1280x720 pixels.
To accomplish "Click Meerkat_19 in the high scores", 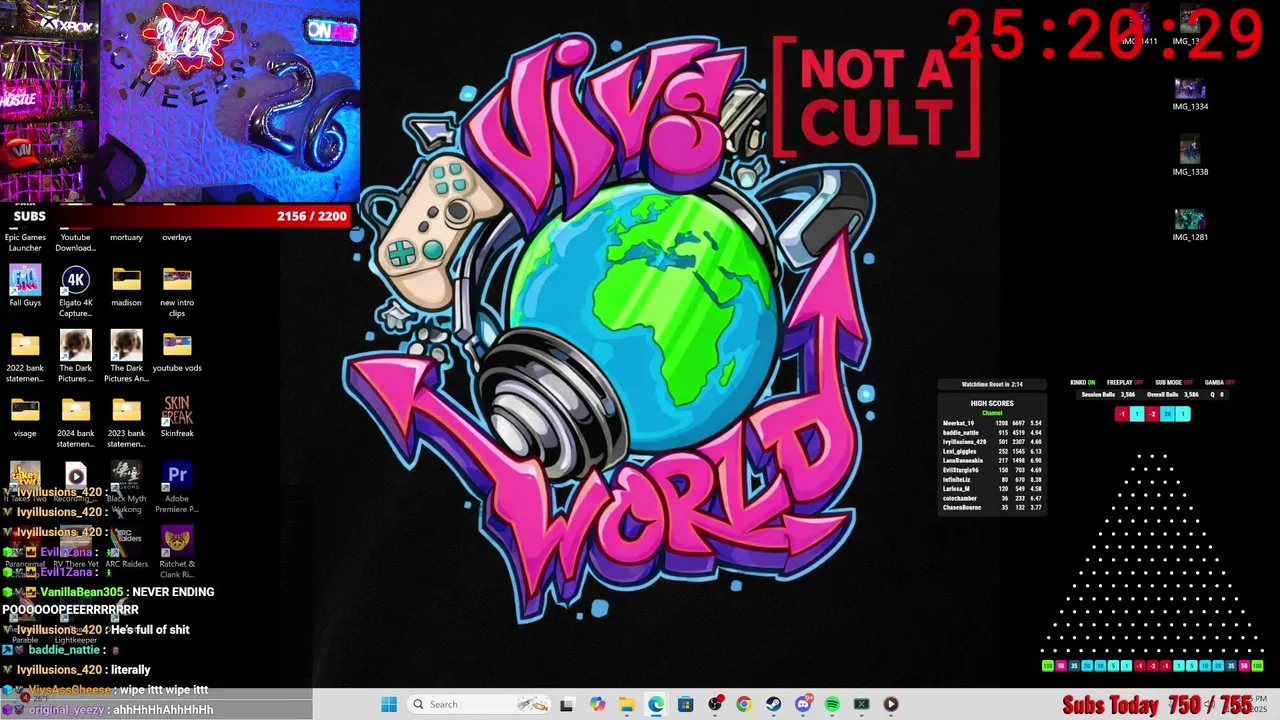I will click(958, 423).
